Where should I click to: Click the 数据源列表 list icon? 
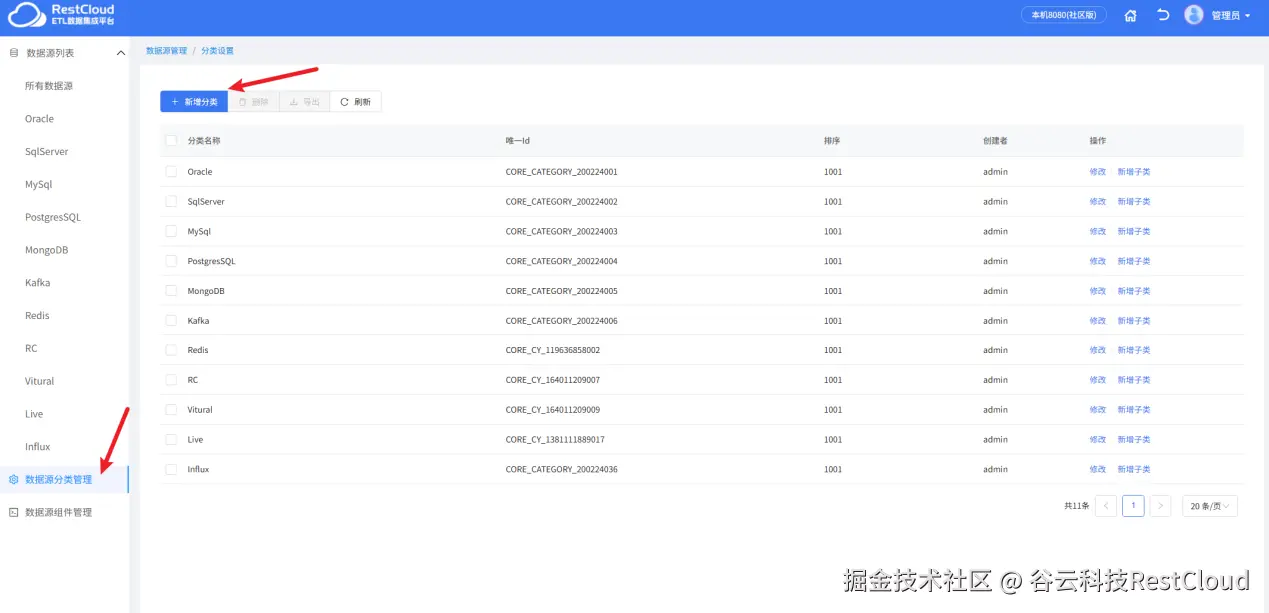[13, 52]
